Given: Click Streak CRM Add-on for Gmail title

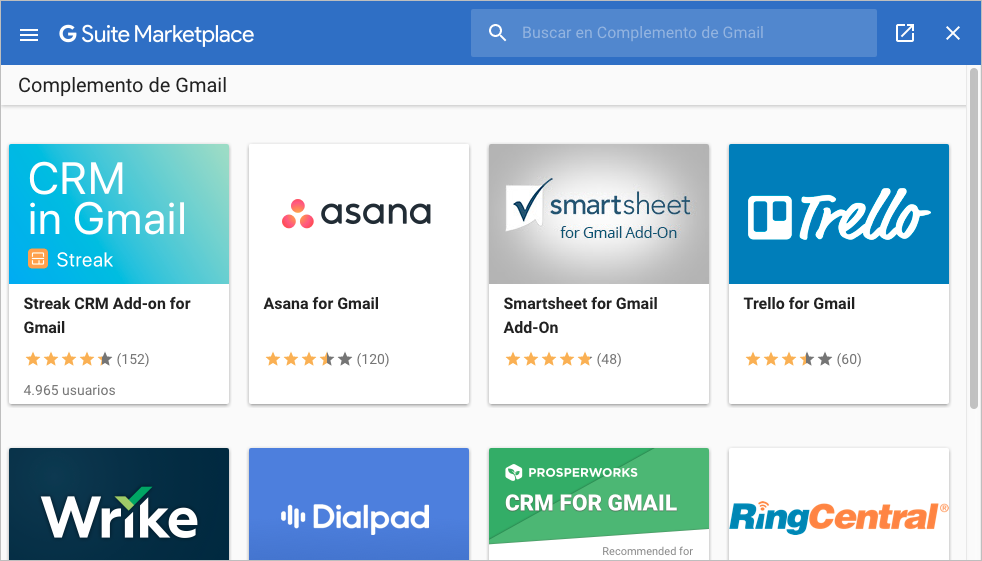Looking at the screenshot, I should pyautogui.click(x=107, y=316).
